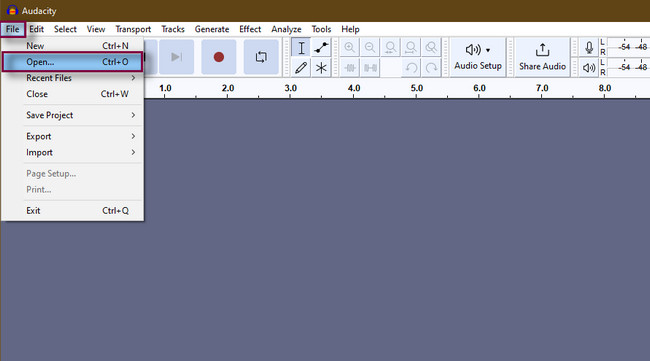Click the Redo arrow icon

coord(431,68)
